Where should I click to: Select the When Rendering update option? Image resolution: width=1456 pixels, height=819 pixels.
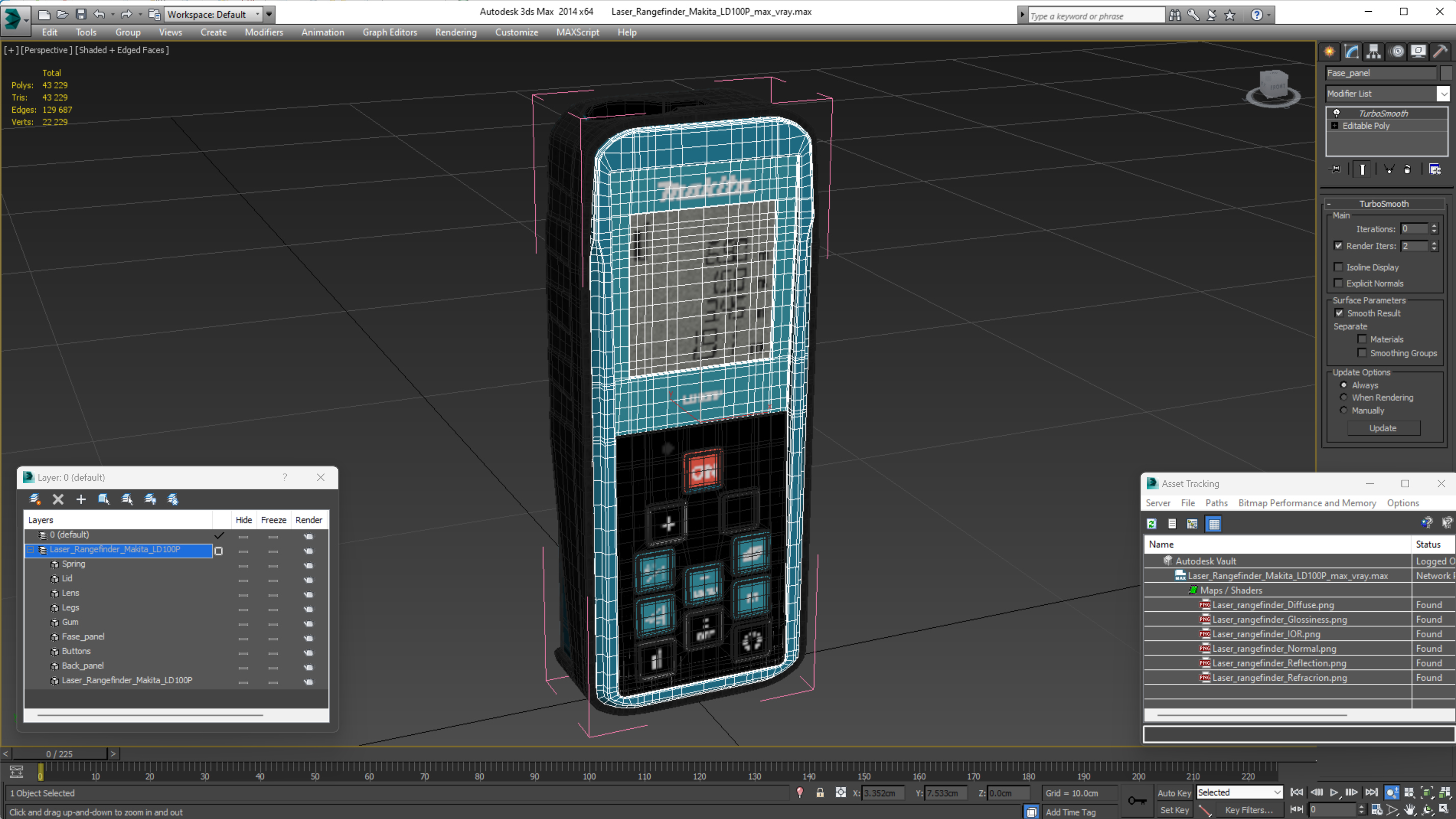point(1344,398)
